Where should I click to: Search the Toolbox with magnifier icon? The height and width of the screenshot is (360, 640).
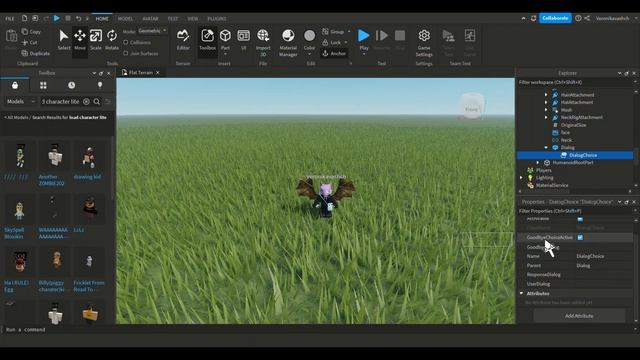[x=97, y=102]
